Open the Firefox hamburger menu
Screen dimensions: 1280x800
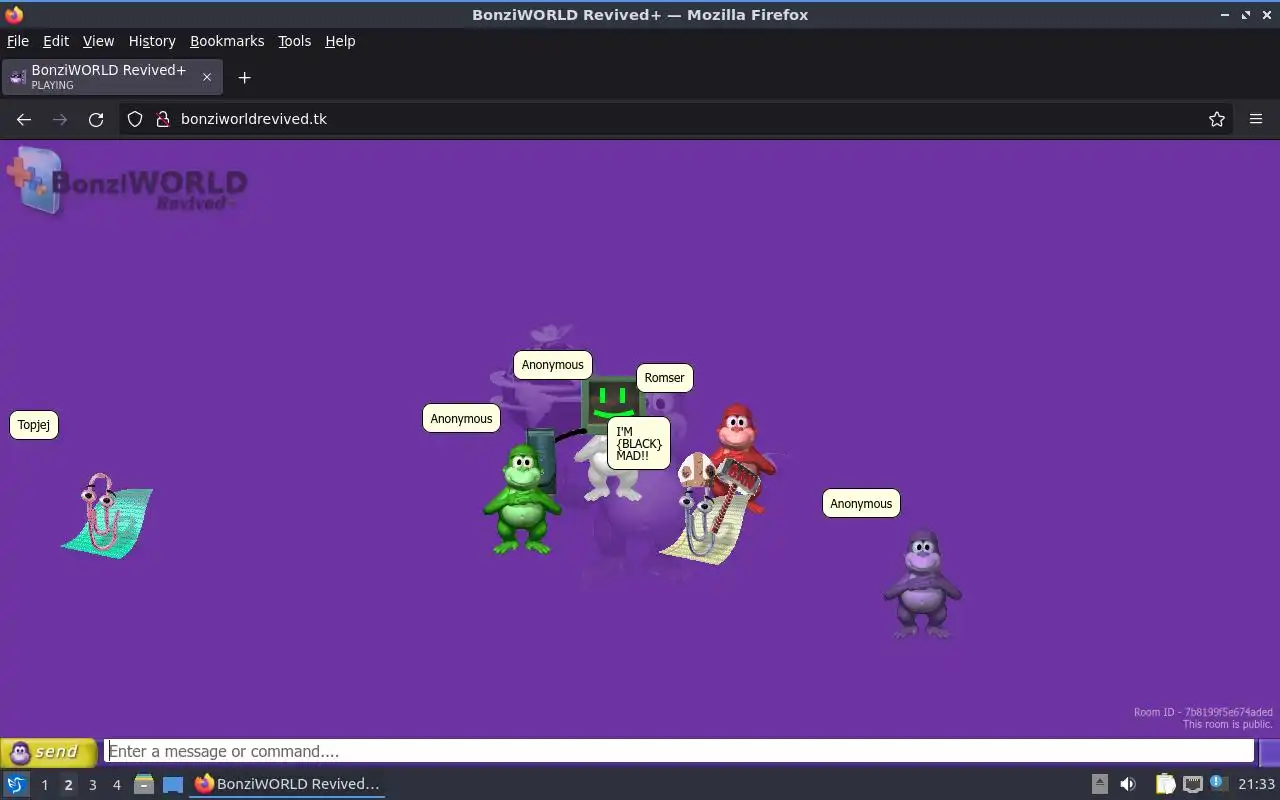pyautogui.click(x=1256, y=119)
